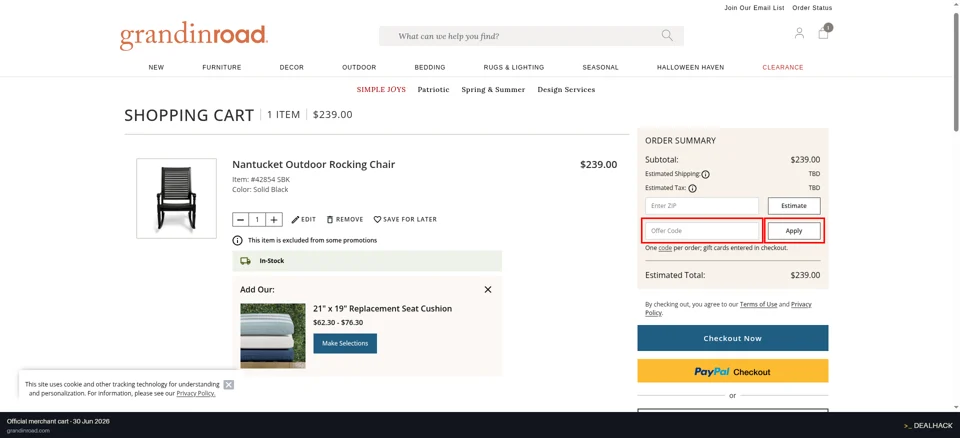
Task: Dismiss the cookie notice banner
Action: click(228, 385)
